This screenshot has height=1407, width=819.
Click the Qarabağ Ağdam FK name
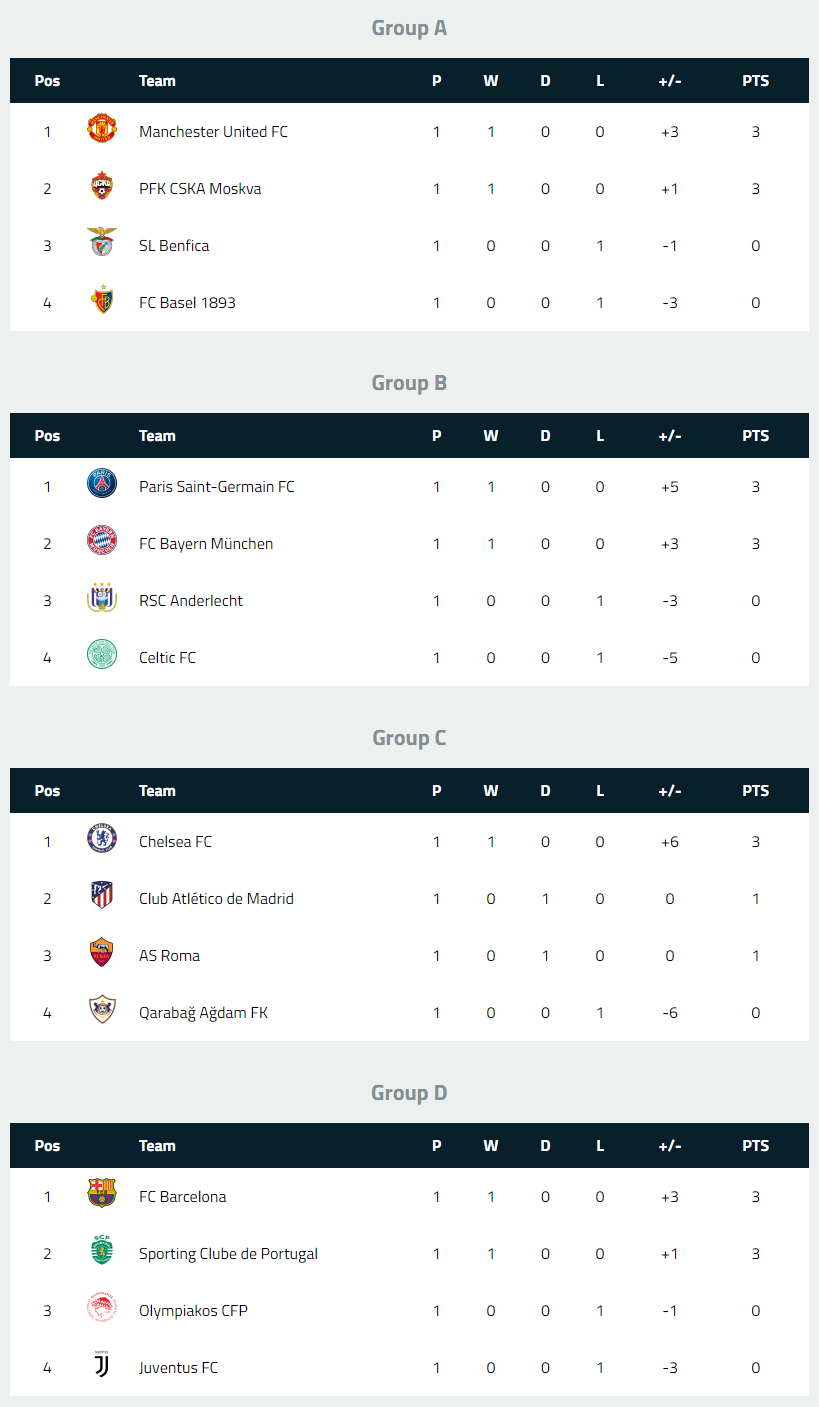click(x=203, y=1012)
